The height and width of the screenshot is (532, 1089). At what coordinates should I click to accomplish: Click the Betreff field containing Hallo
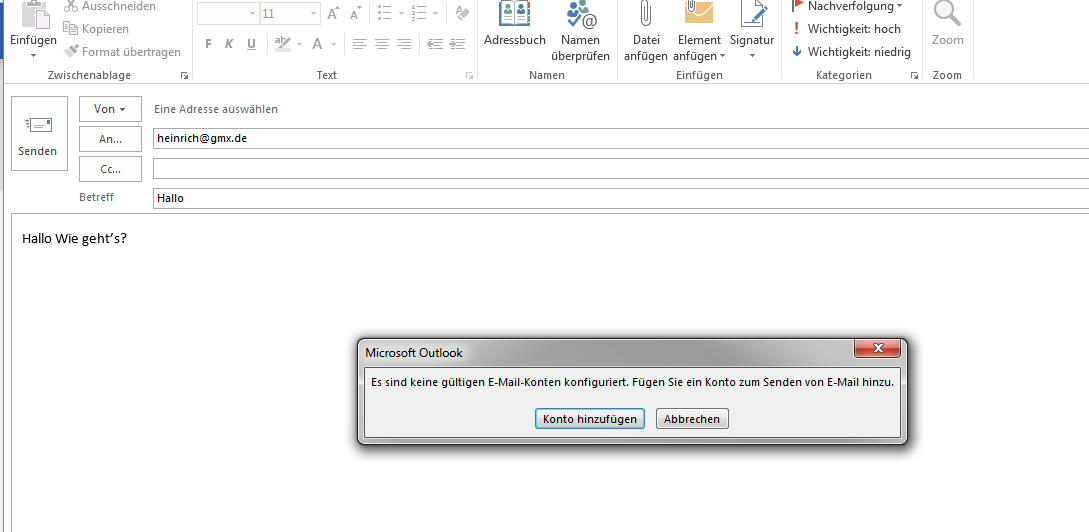621,198
